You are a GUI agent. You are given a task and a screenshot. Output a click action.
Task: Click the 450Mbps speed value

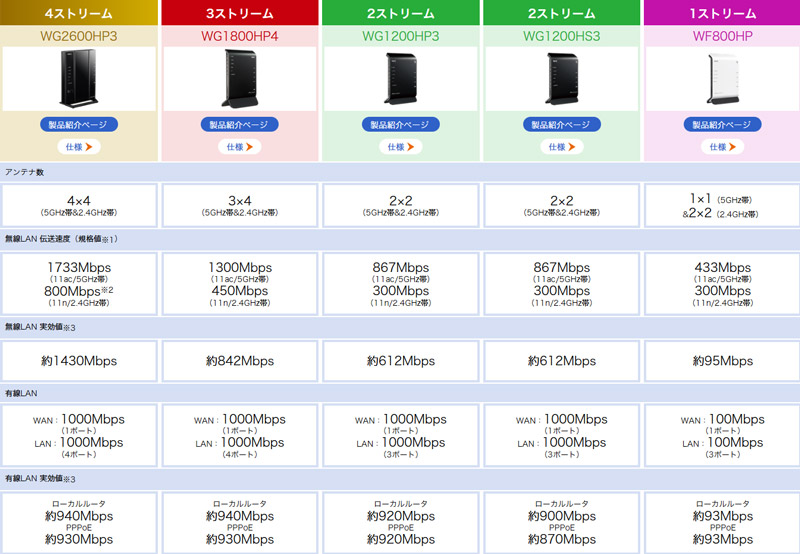[x=240, y=291]
